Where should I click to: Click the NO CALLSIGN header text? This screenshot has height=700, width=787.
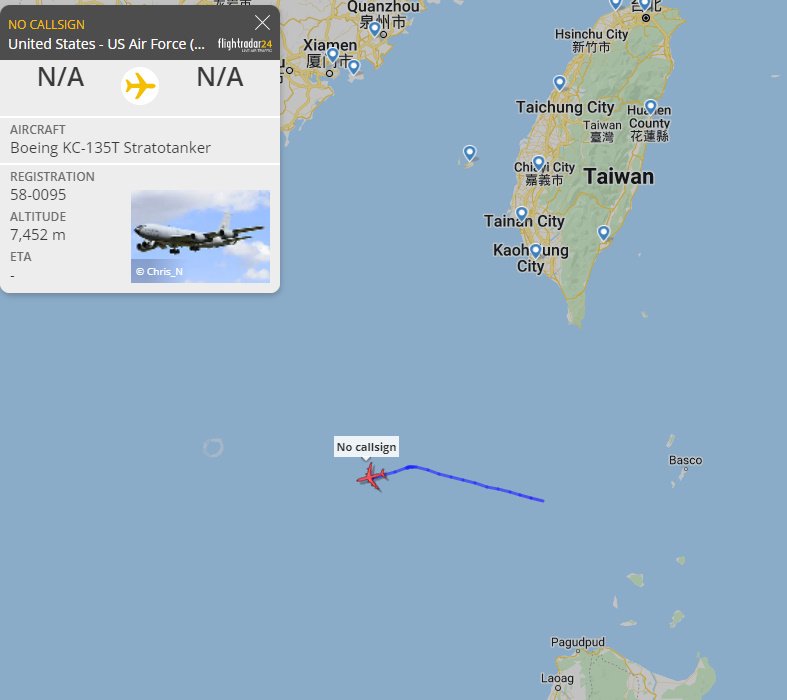point(46,25)
